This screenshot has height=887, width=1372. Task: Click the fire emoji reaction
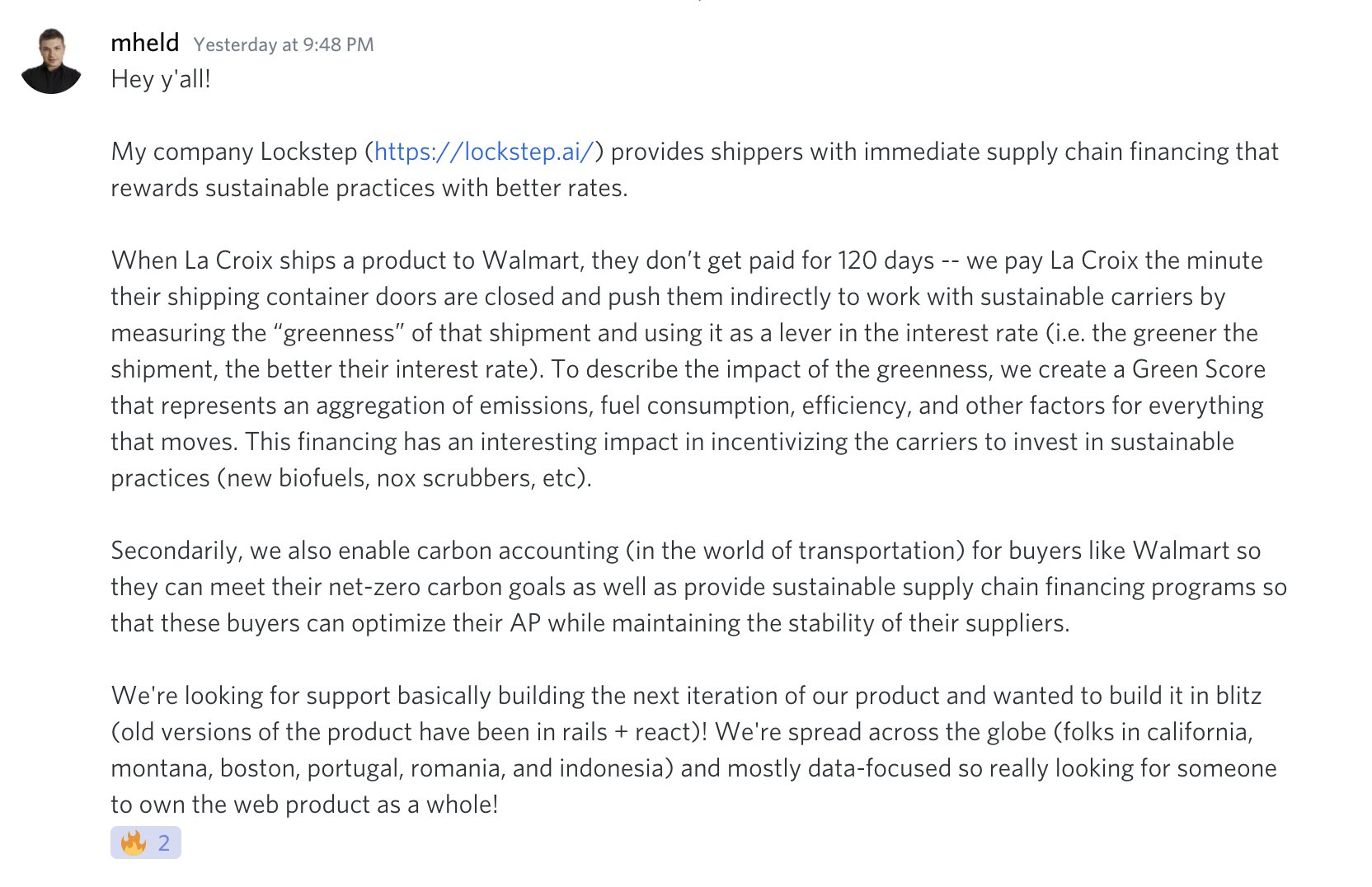[x=134, y=842]
